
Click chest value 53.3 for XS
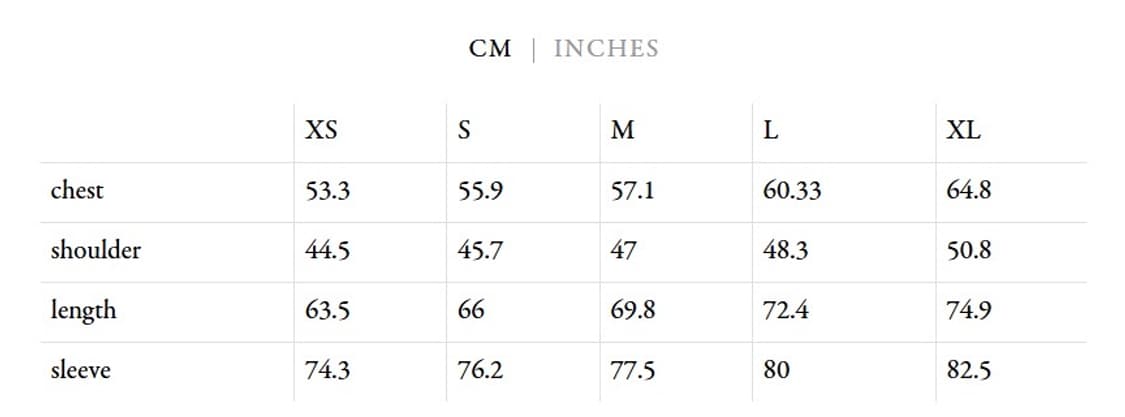click(327, 190)
